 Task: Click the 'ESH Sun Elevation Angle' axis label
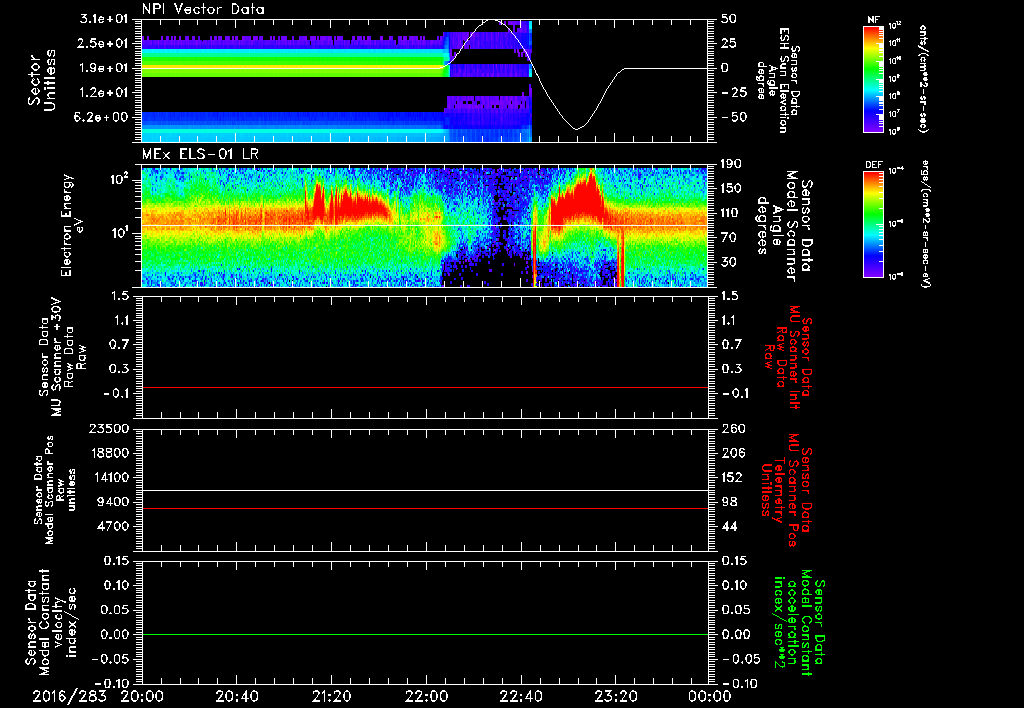pos(779,80)
